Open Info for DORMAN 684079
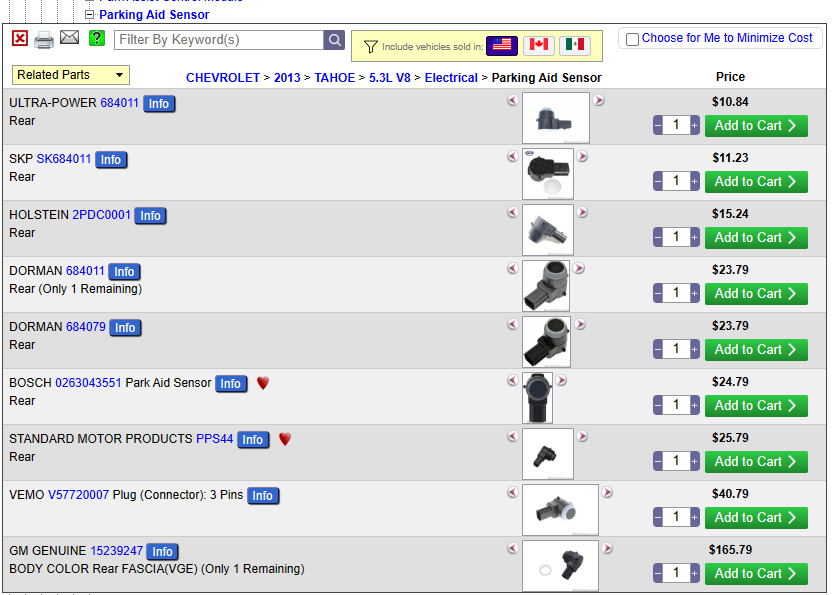Screen dimensions: 832x595 [125, 328]
